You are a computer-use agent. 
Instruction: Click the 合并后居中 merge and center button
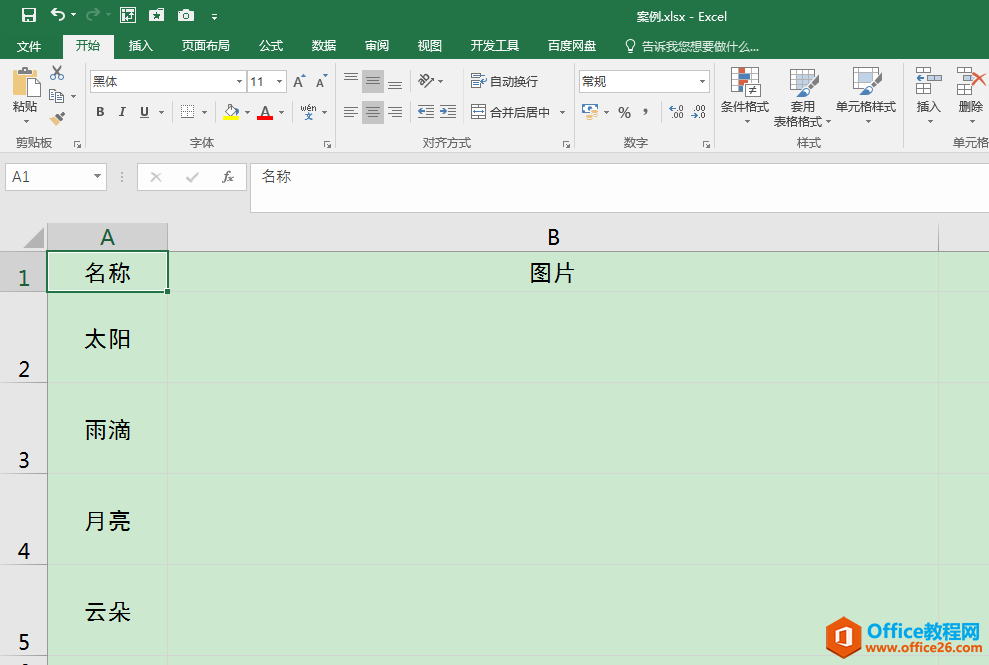(x=511, y=112)
